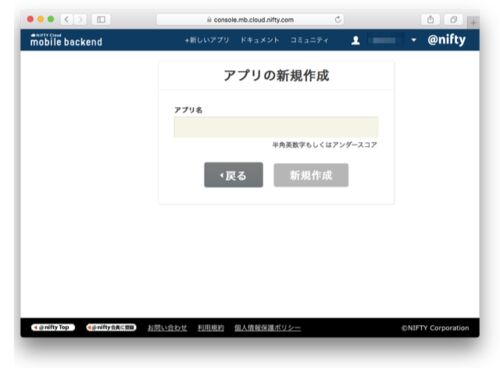Click the console.mb.cloud.nifty.com address bar
This screenshot has width=500, height=368.
[250, 20]
